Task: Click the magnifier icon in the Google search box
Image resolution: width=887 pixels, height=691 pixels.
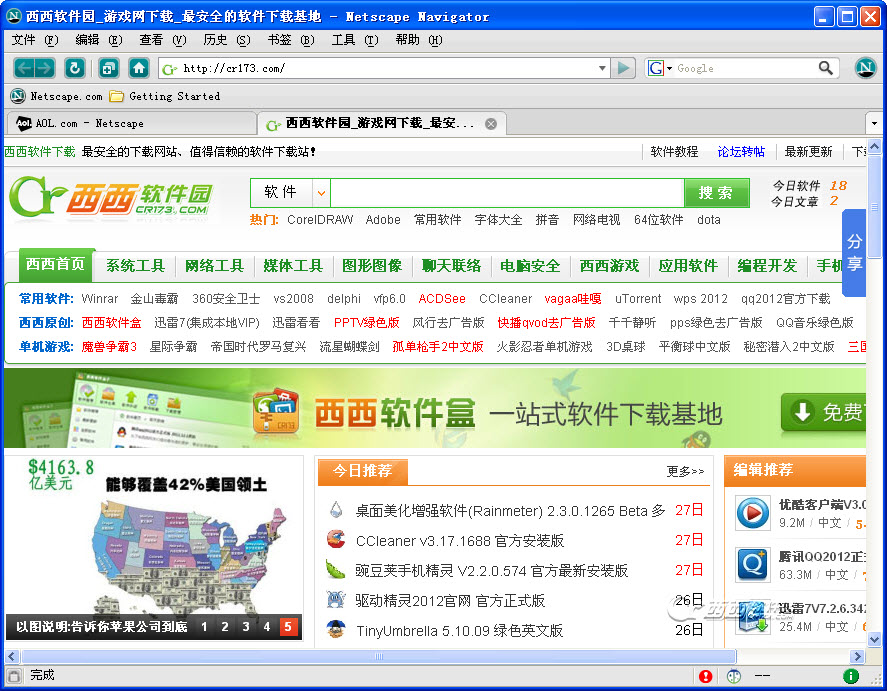Action: [x=826, y=68]
